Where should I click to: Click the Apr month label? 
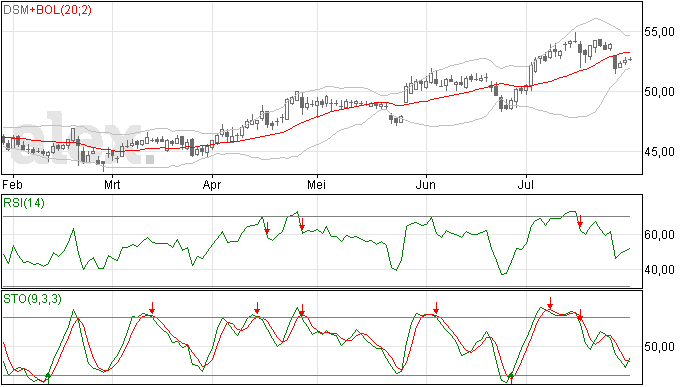tap(212, 184)
